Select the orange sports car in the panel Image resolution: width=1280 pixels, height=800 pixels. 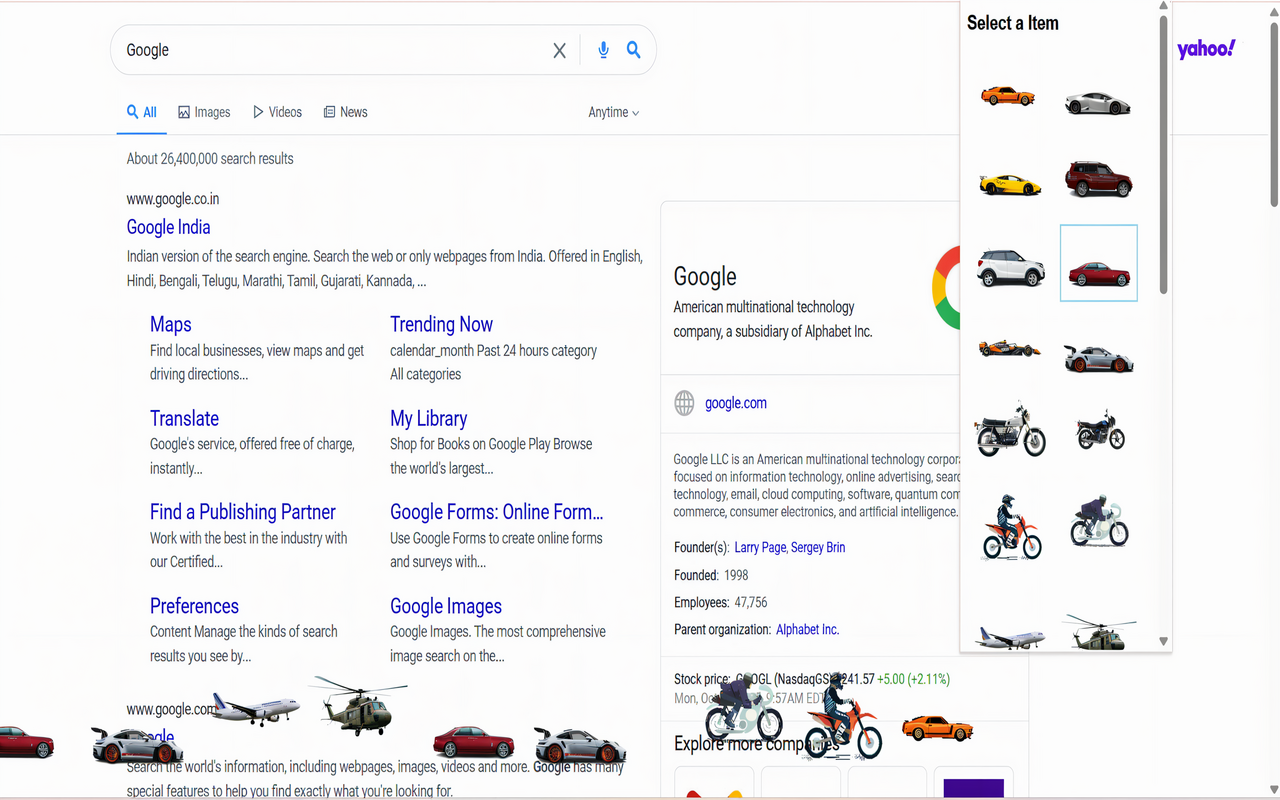tap(1008, 96)
